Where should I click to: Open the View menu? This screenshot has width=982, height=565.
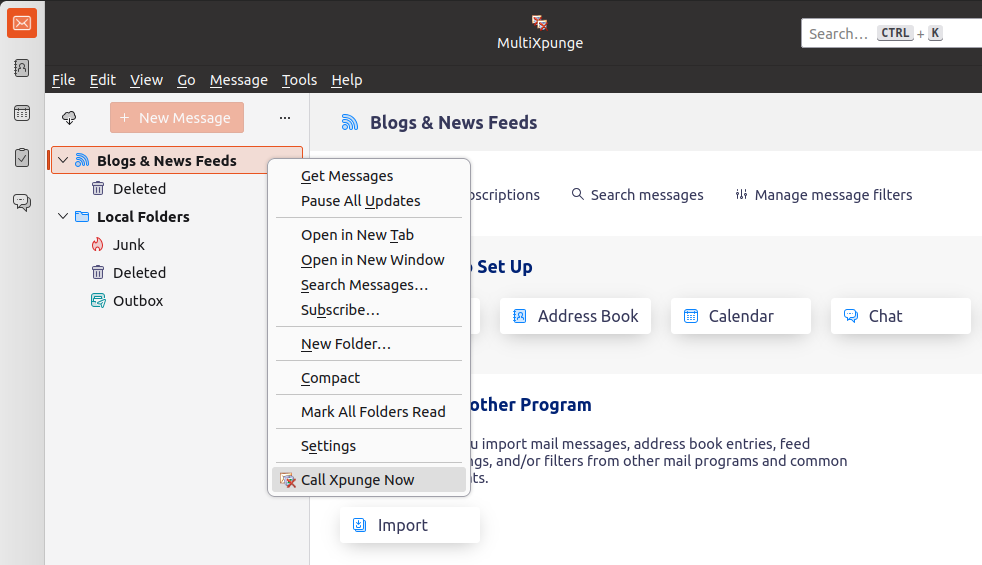tap(147, 80)
